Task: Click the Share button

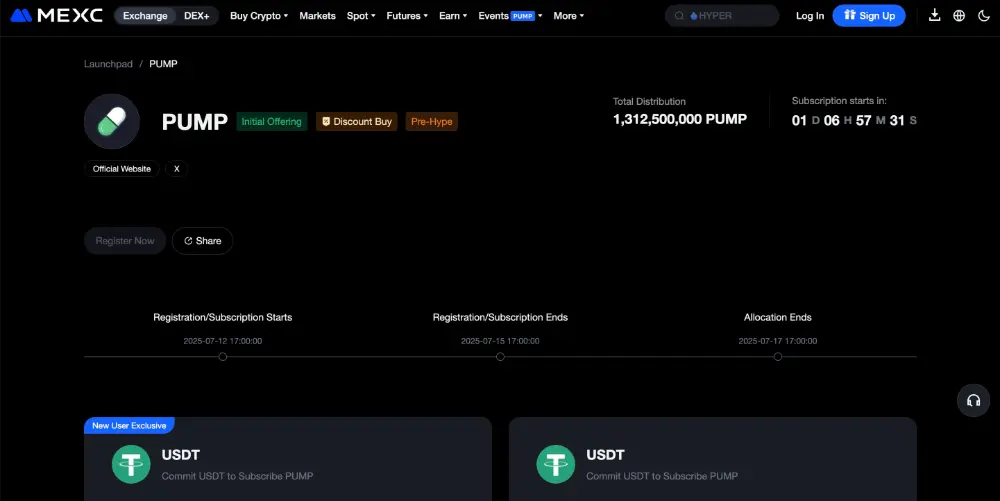Action: point(202,241)
